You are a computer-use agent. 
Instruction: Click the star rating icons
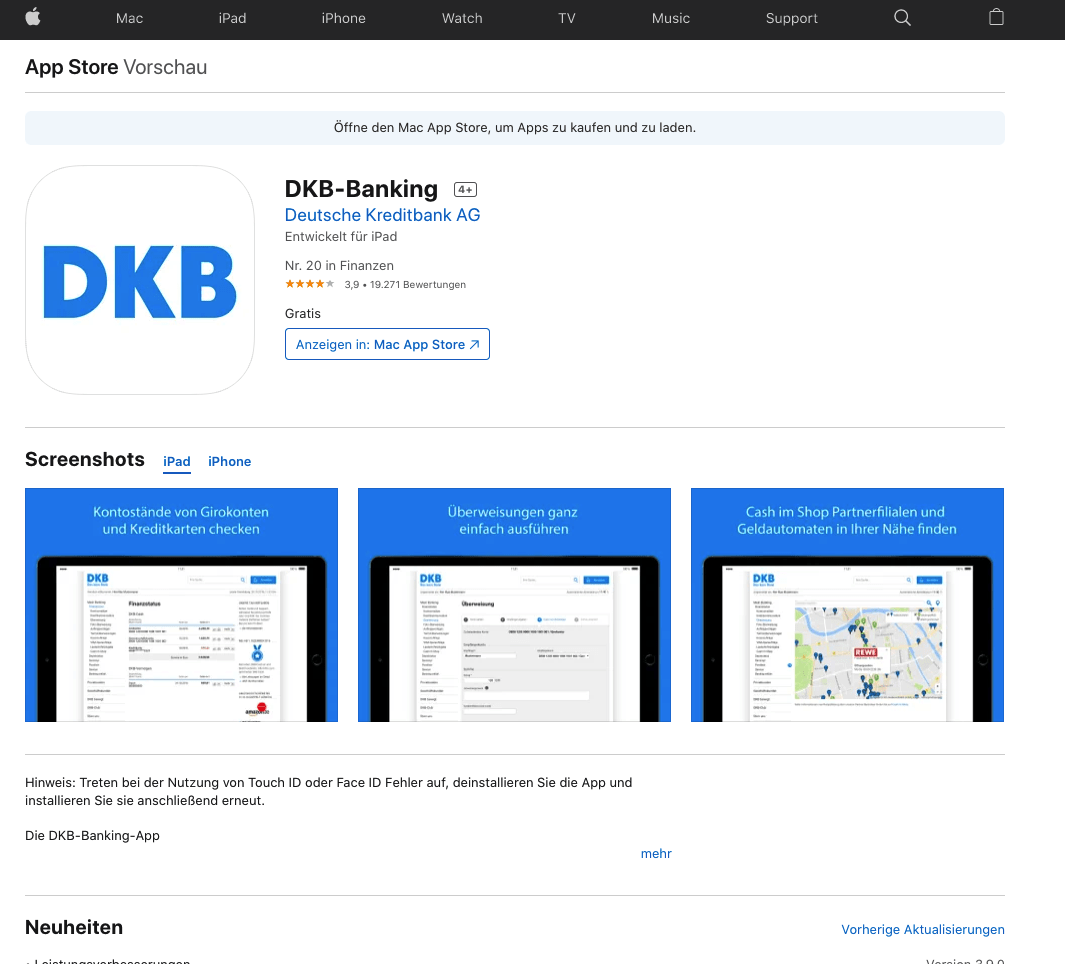[310, 284]
